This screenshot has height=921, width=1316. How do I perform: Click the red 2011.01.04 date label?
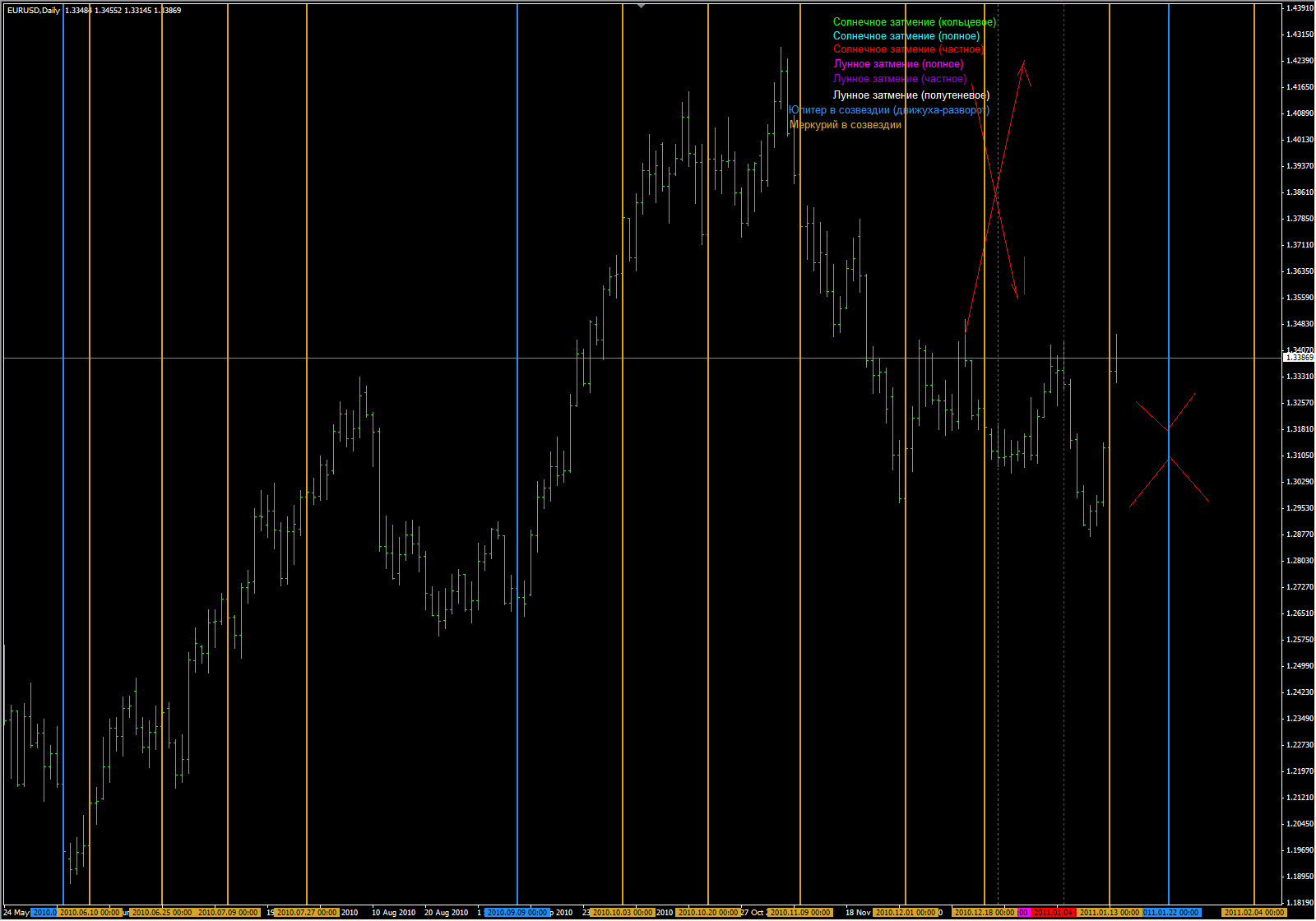tap(1053, 913)
